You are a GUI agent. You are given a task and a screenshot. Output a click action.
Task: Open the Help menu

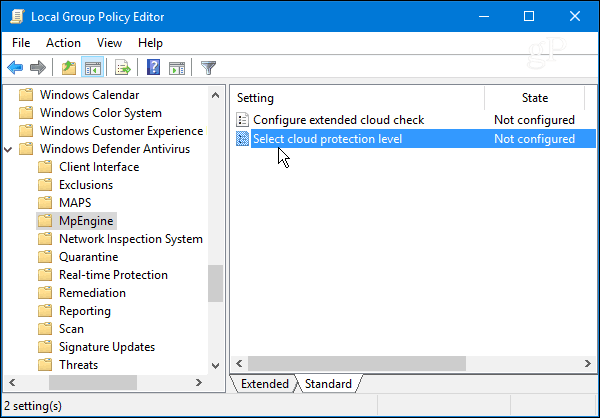(x=150, y=43)
